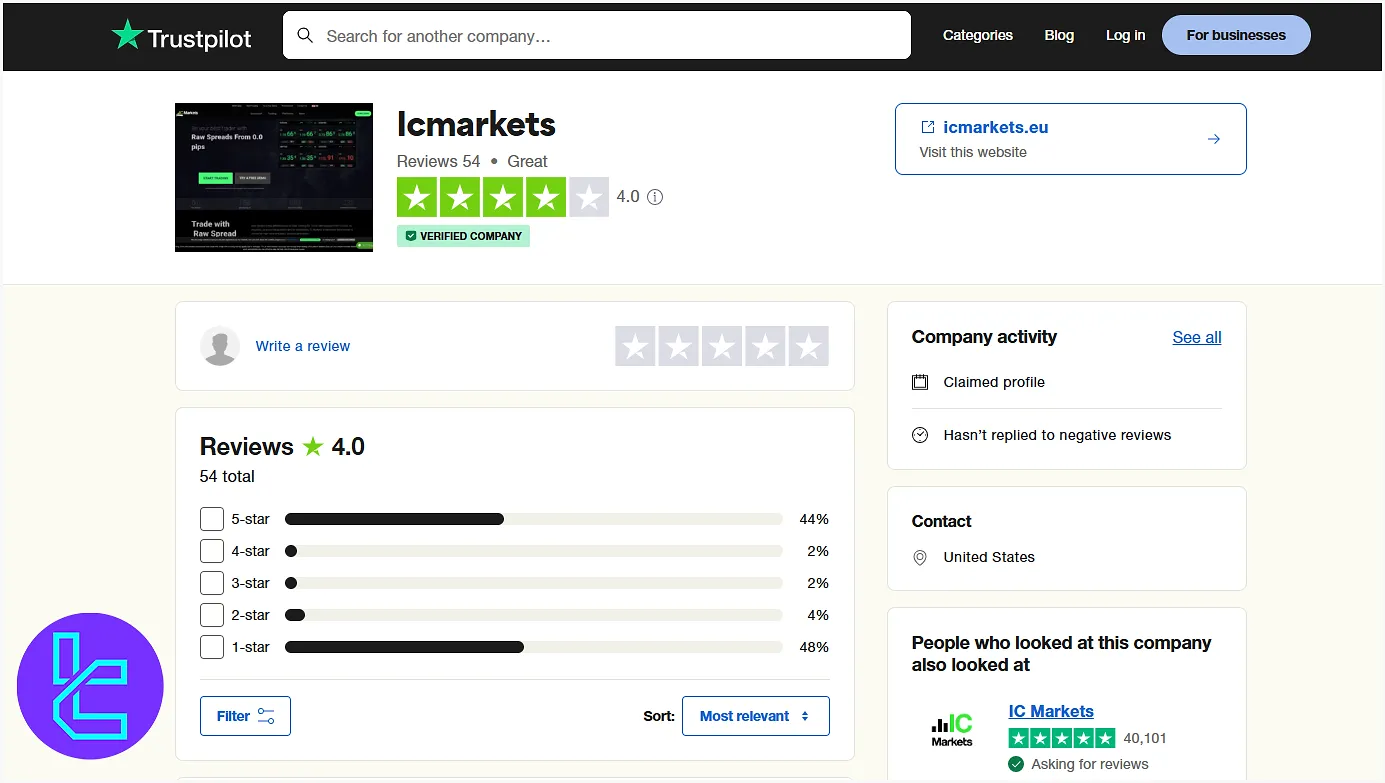Click the Claimed profile text
1385x783 pixels.
click(x=994, y=382)
